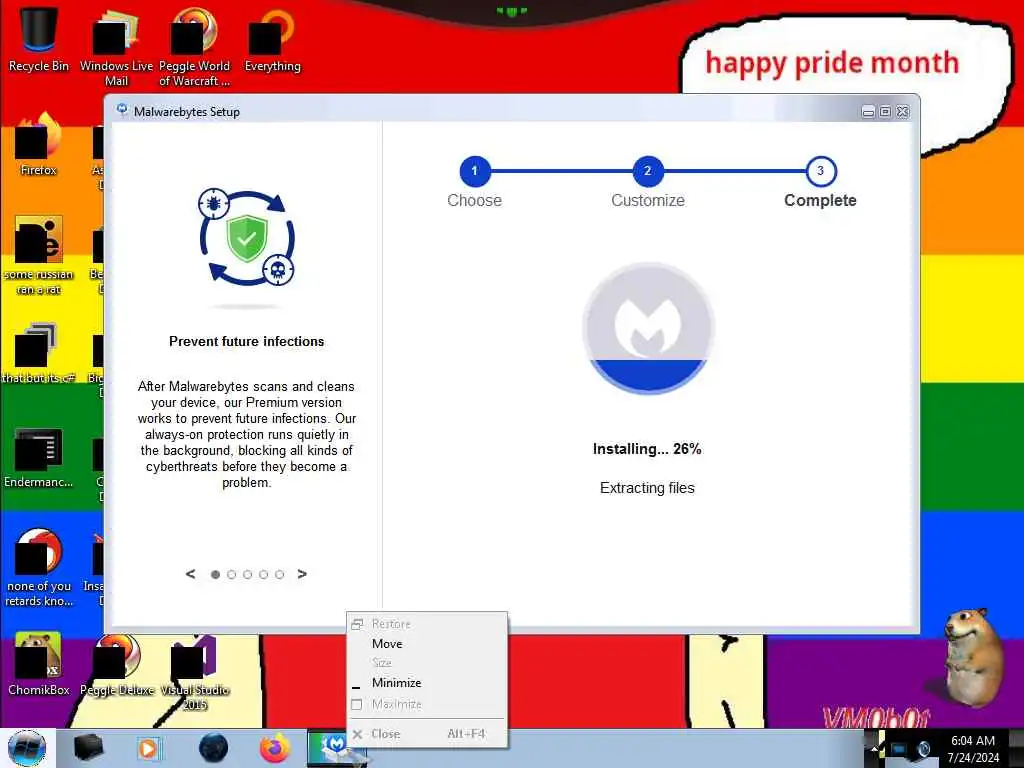The height and width of the screenshot is (768, 1024).
Task: Select Restore in the window menu
Action: (x=427, y=624)
